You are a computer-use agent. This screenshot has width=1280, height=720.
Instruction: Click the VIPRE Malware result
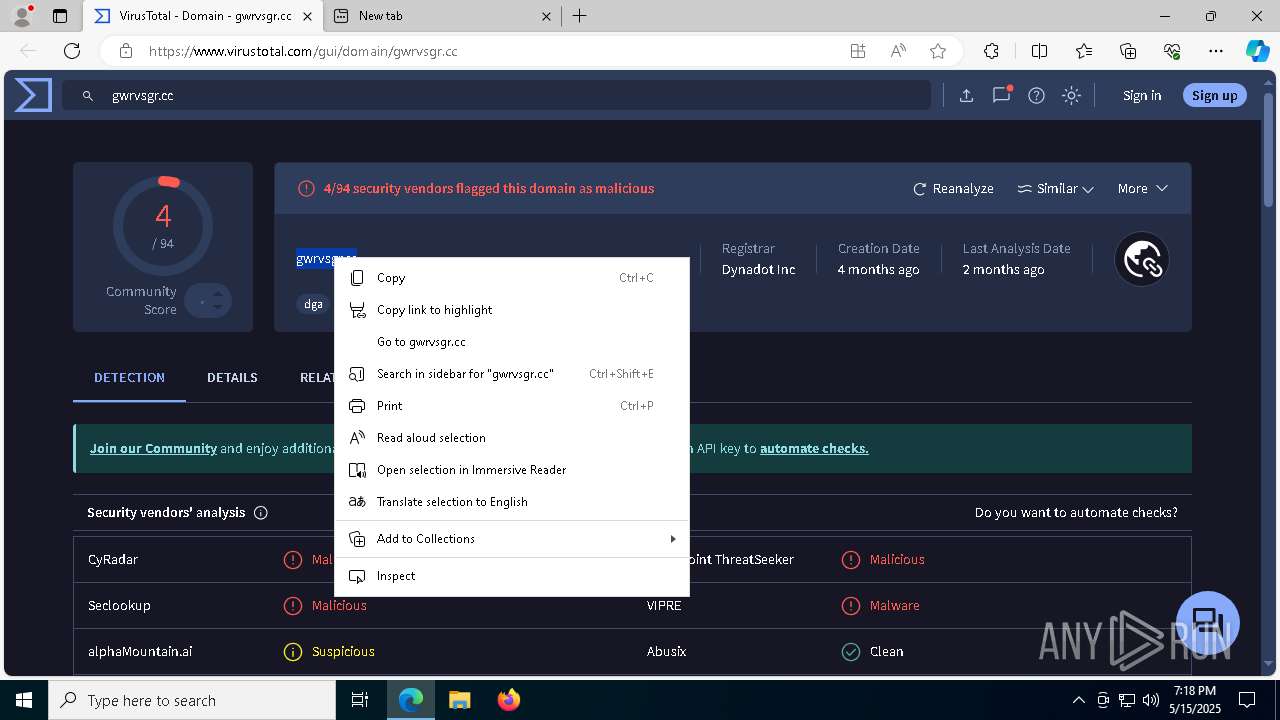pyautogui.click(x=894, y=605)
